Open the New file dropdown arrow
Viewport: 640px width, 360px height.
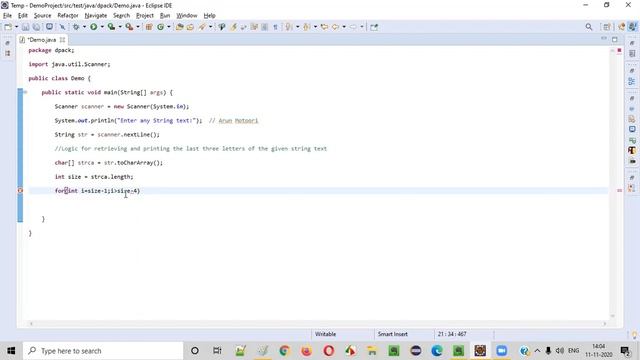[x=16, y=27]
